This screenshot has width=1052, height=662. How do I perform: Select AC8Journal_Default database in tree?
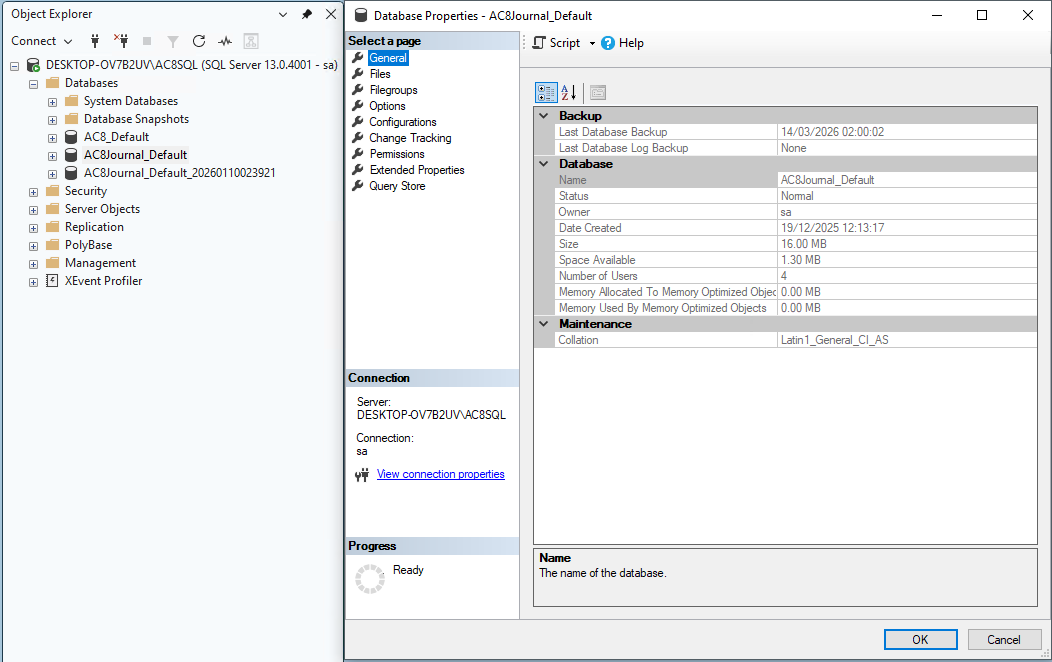pos(135,155)
